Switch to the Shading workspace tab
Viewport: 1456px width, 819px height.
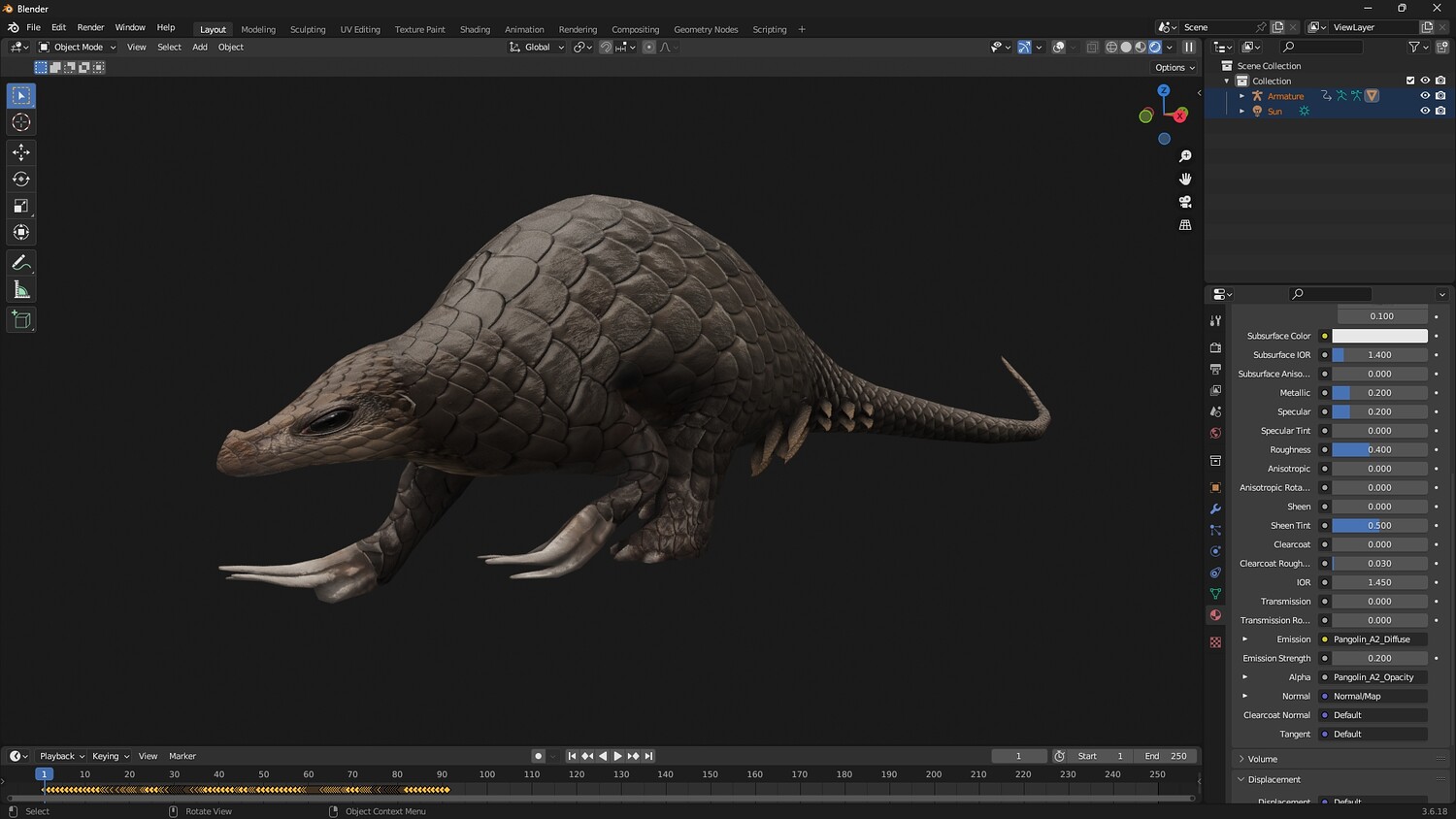click(x=475, y=29)
